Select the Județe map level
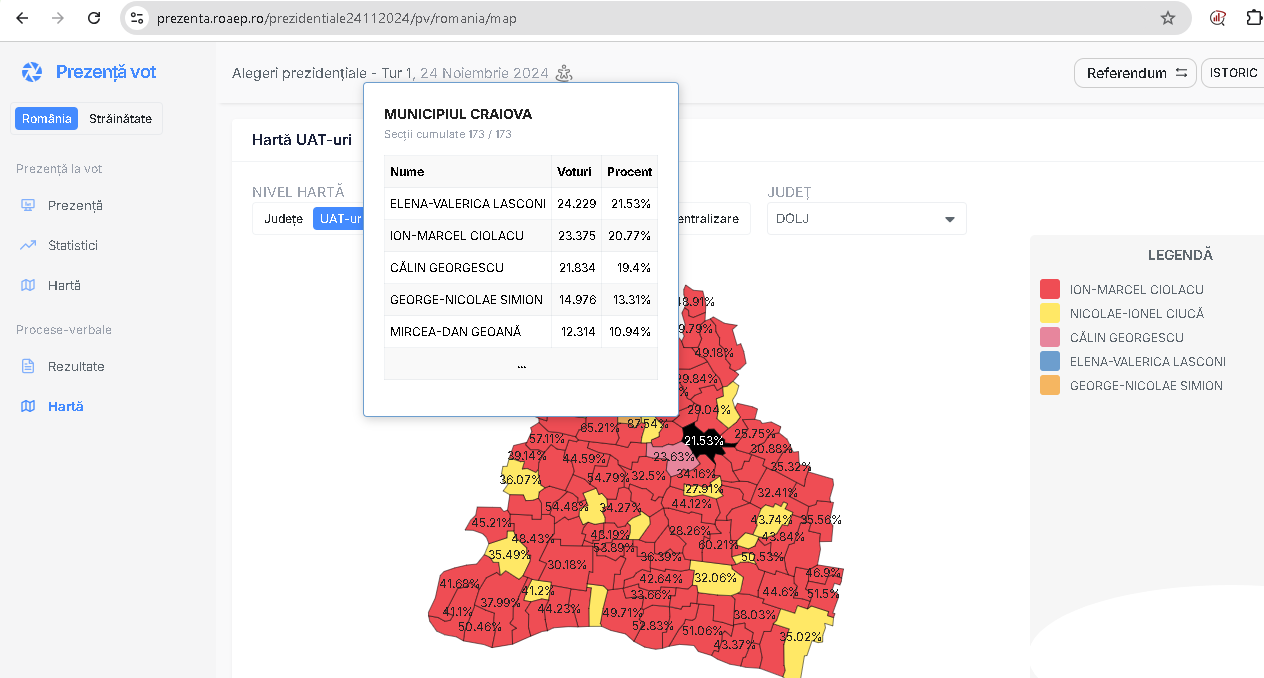 (x=283, y=218)
